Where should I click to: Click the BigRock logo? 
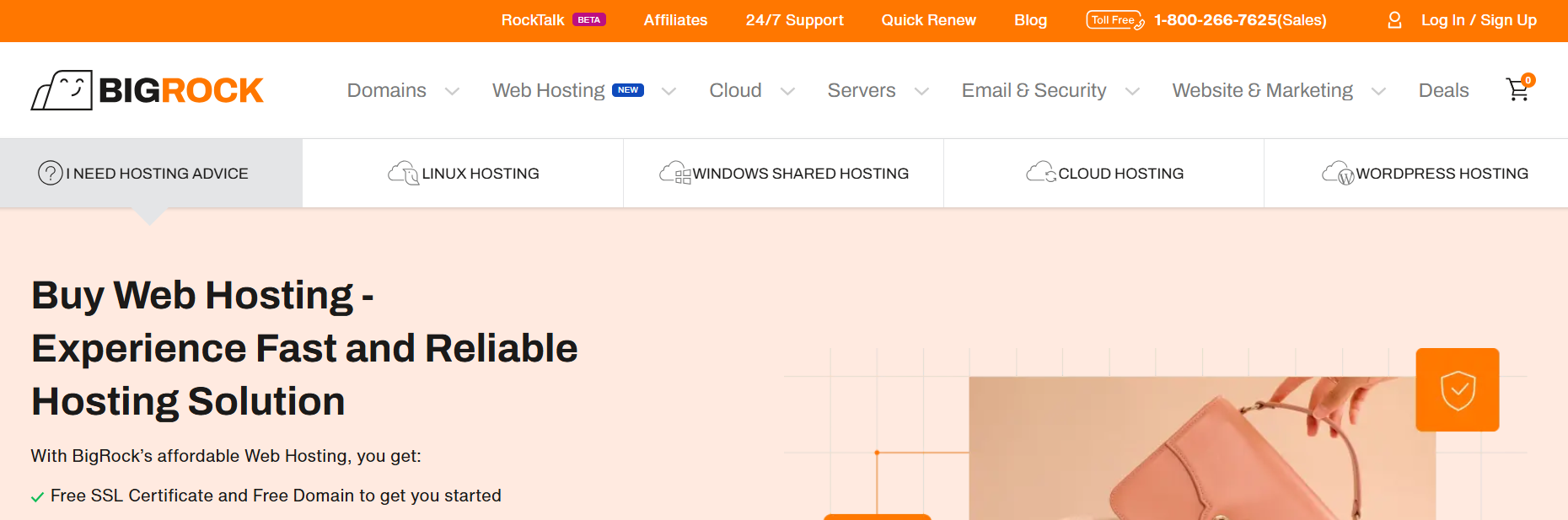(x=147, y=90)
